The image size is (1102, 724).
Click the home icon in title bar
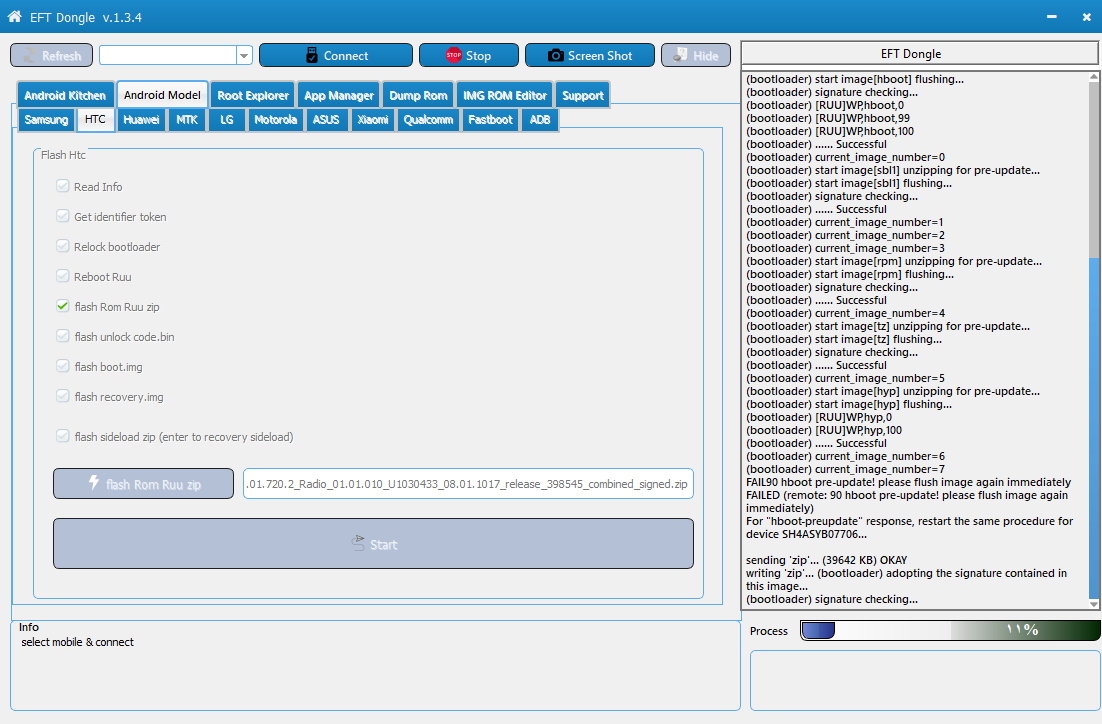point(14,16)
